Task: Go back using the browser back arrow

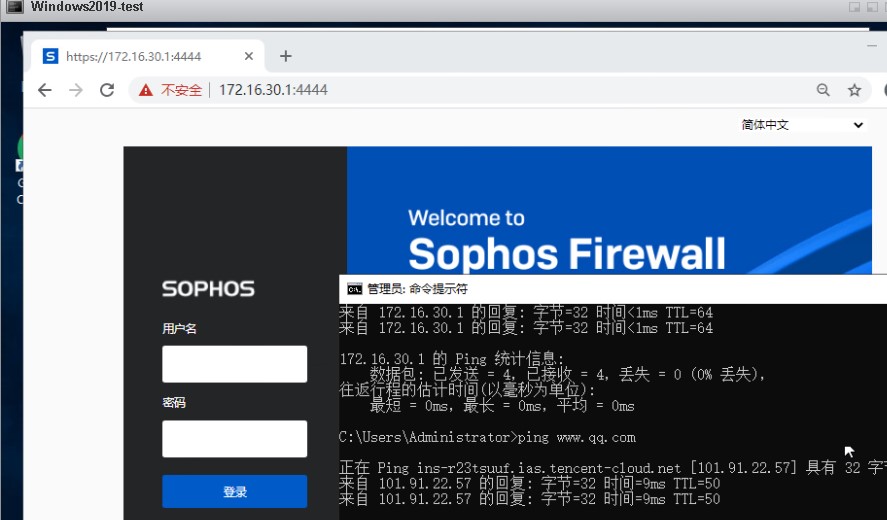Action: (45, 90)
